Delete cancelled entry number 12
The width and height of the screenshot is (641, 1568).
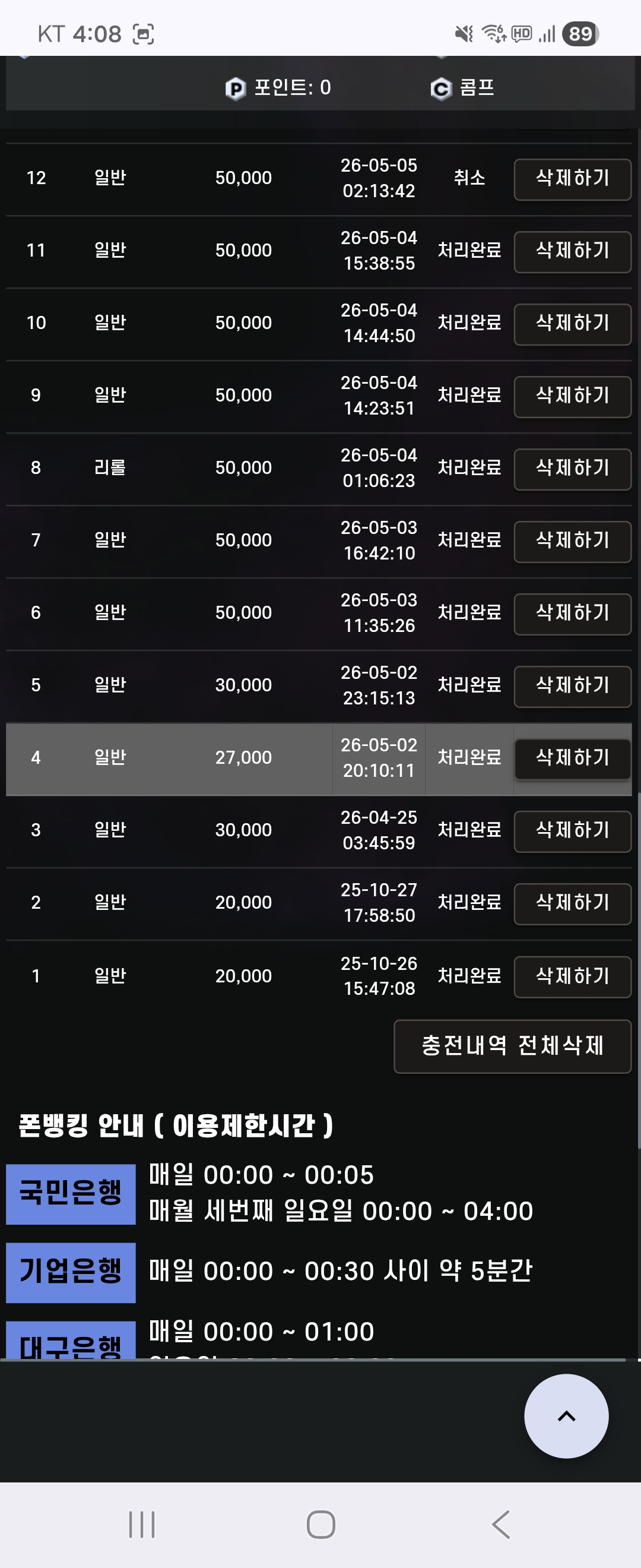(572, 179)
